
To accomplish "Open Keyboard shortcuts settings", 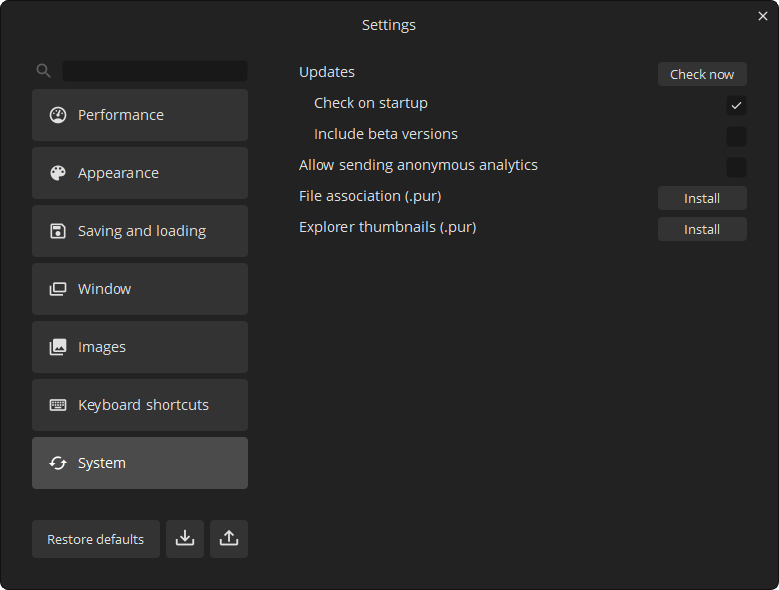I will click(x=140, y=405).
